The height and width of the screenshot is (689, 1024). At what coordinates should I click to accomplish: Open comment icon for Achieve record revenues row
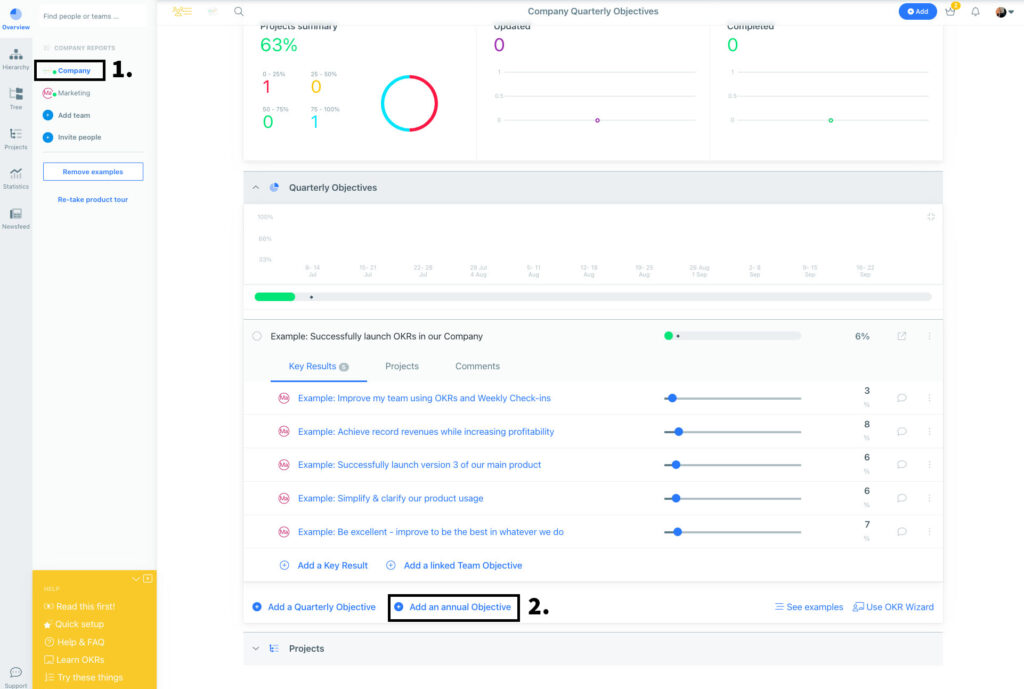[x=902, y=431]
